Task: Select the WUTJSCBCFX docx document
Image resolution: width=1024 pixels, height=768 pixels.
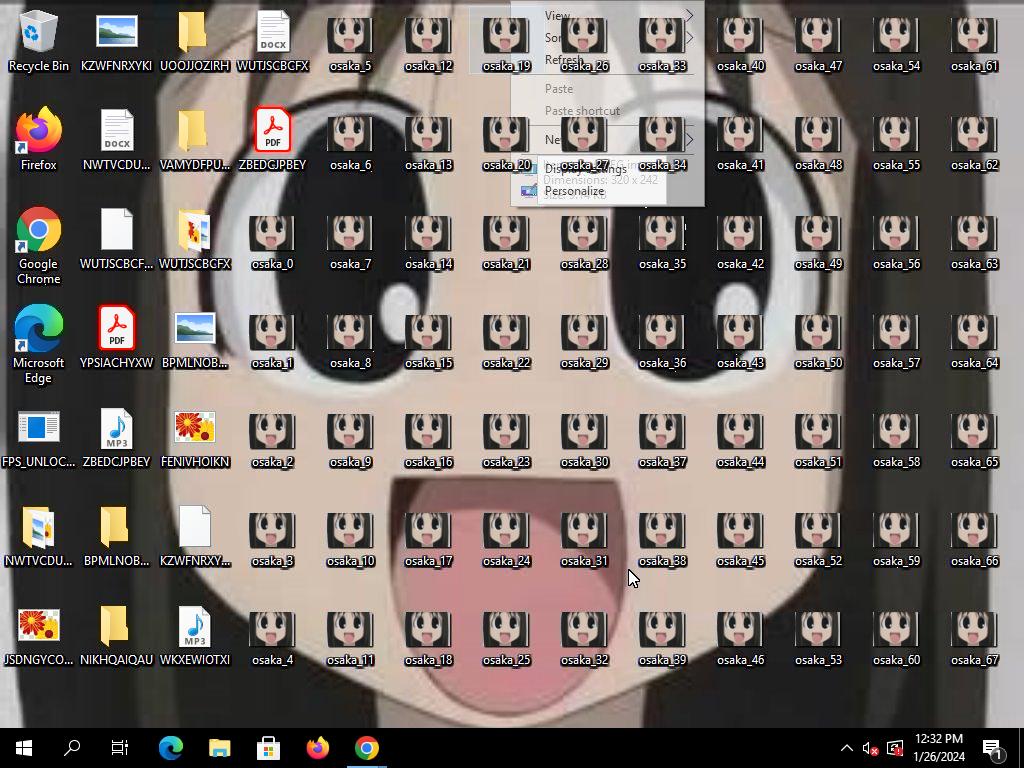Action: [272, 40]
